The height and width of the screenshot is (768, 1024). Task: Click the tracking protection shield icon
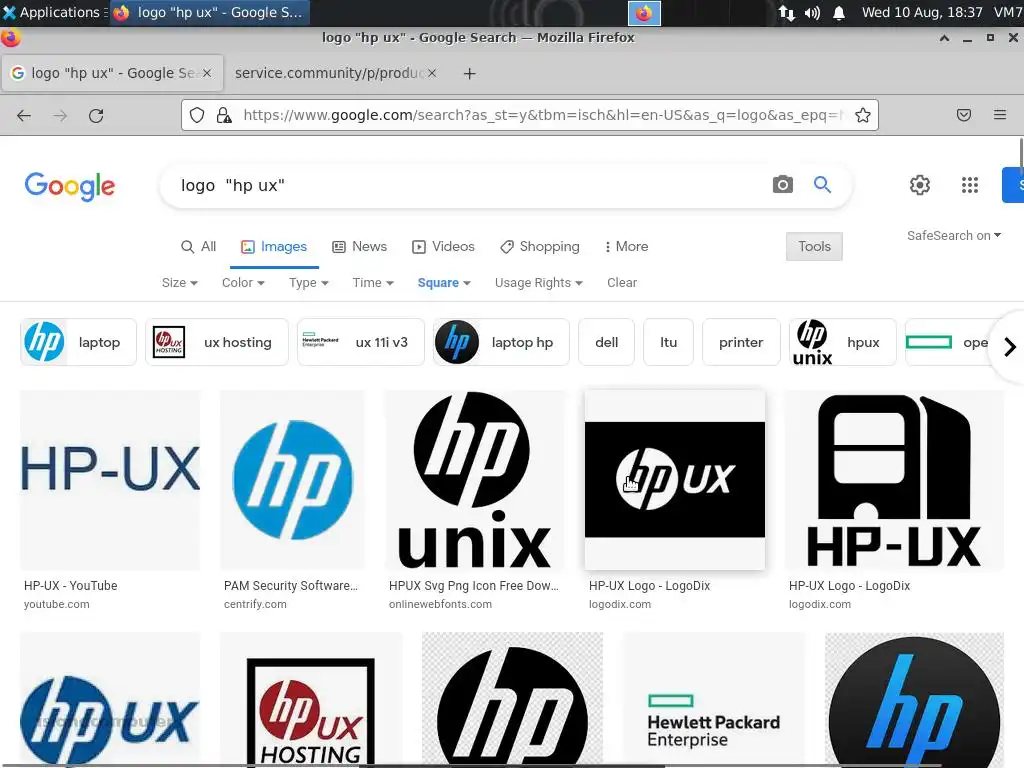pos(197,116)
